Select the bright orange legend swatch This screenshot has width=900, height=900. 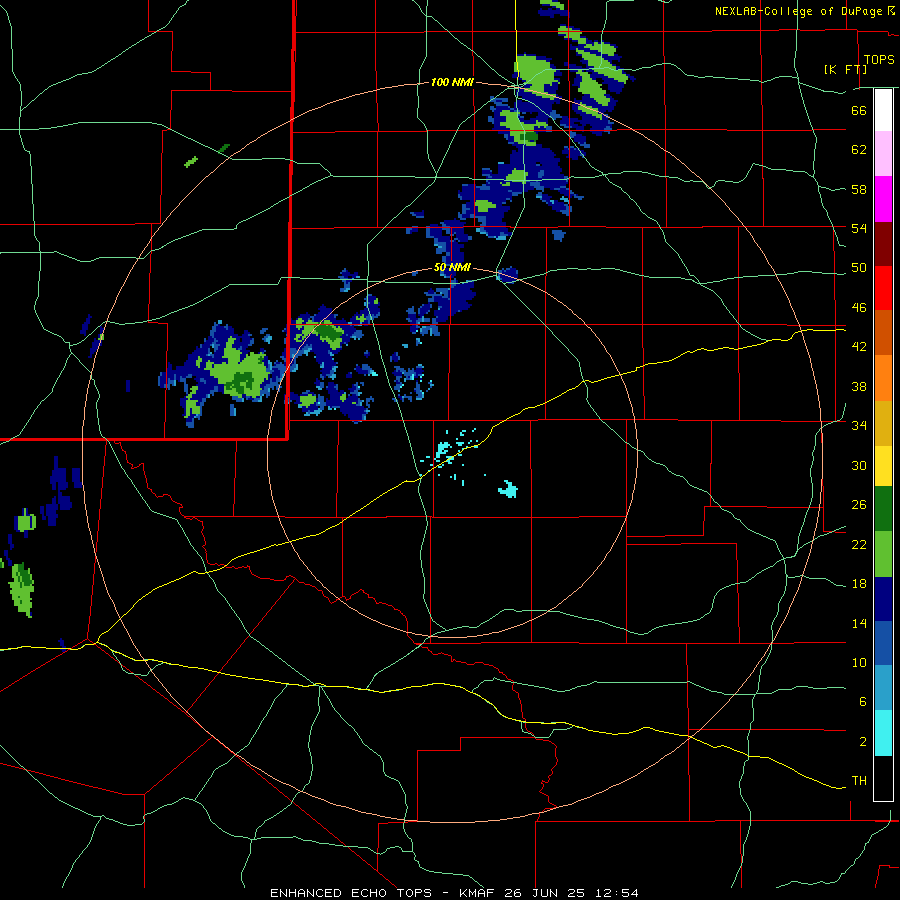click(x=883, y=378)
